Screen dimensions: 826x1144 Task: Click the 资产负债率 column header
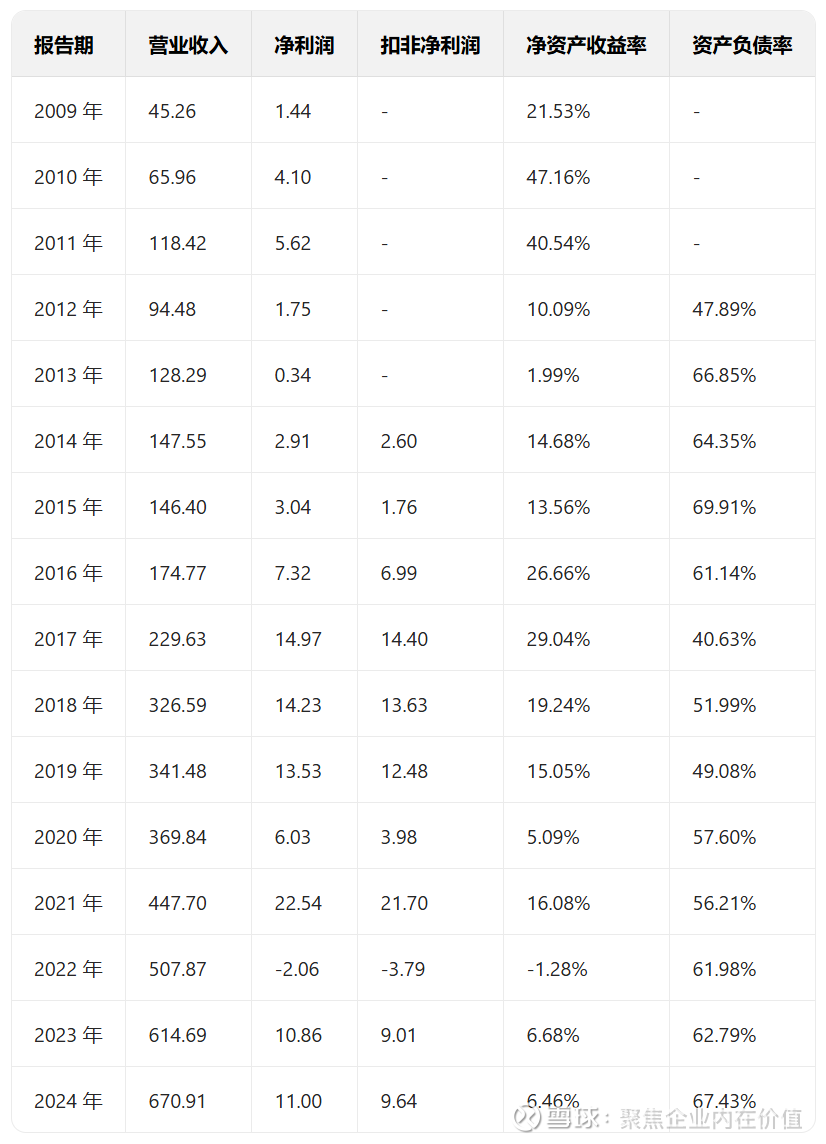742,45
